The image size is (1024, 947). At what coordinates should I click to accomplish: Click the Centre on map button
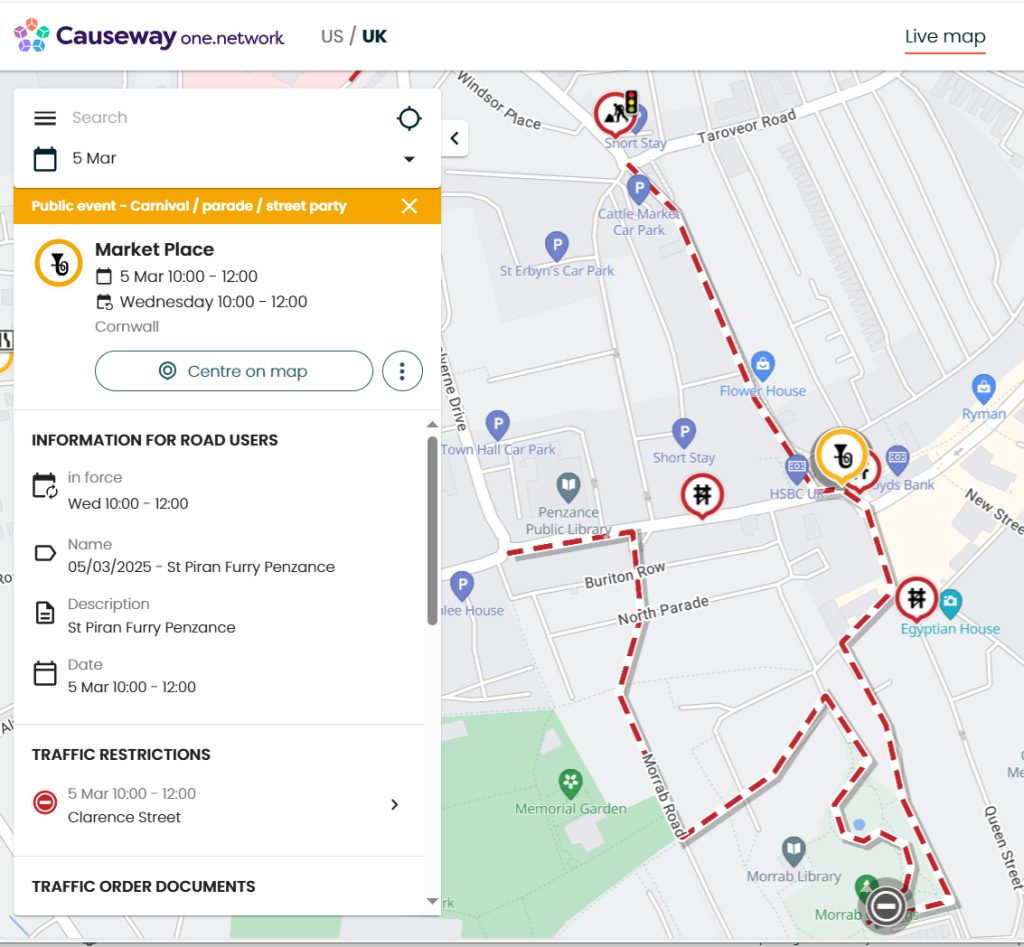[x=234, y=371]
